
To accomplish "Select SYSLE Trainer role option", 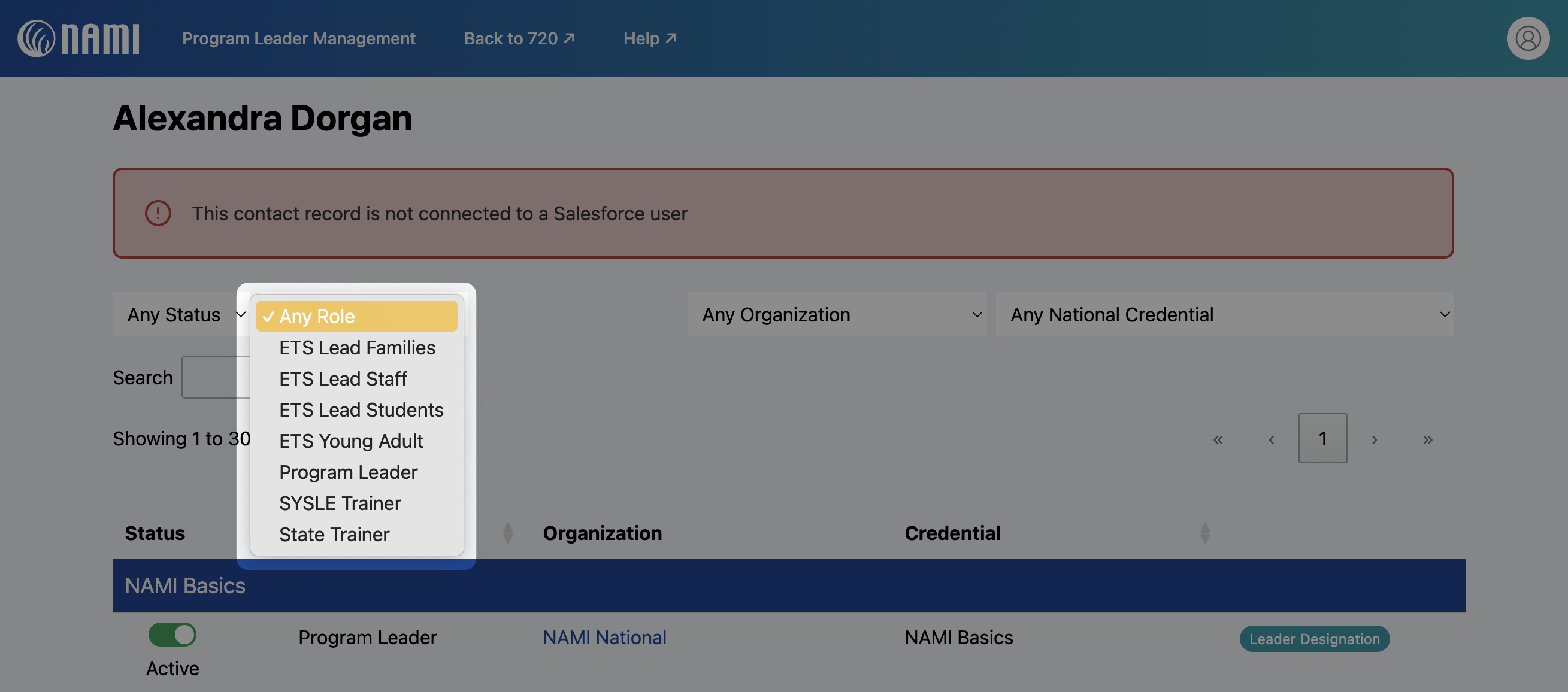I will (x=340, y=503).
